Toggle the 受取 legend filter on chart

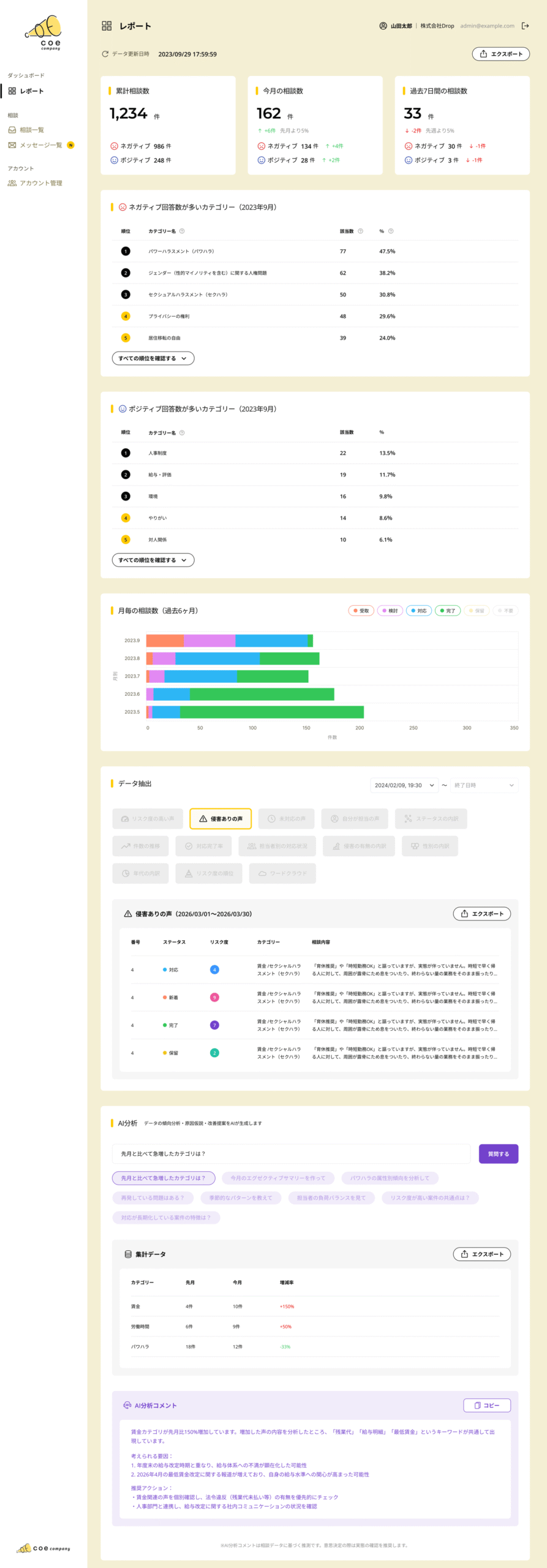coord(361,611)
